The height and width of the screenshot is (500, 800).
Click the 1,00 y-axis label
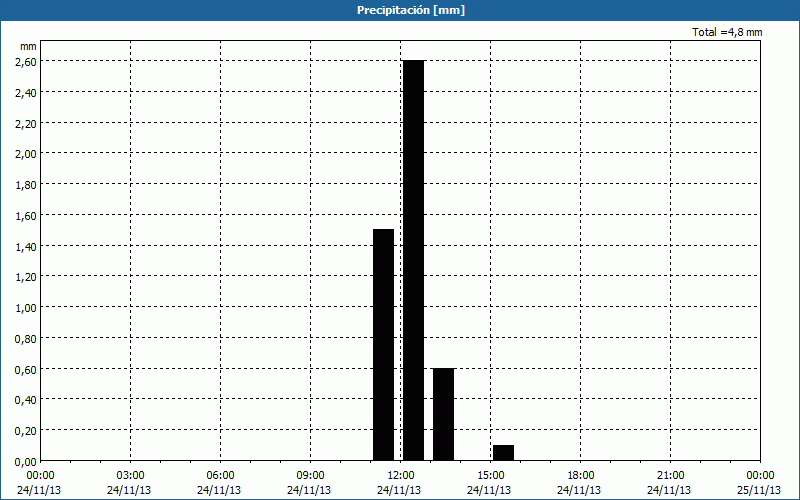(x=27, y=308)
